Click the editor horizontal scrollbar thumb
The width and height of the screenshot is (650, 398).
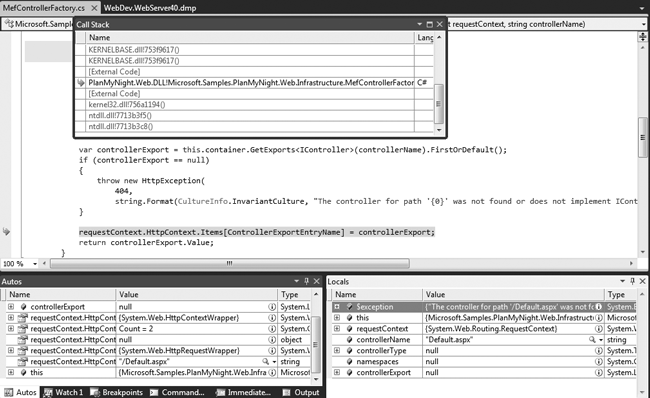[x=230, y=263]
